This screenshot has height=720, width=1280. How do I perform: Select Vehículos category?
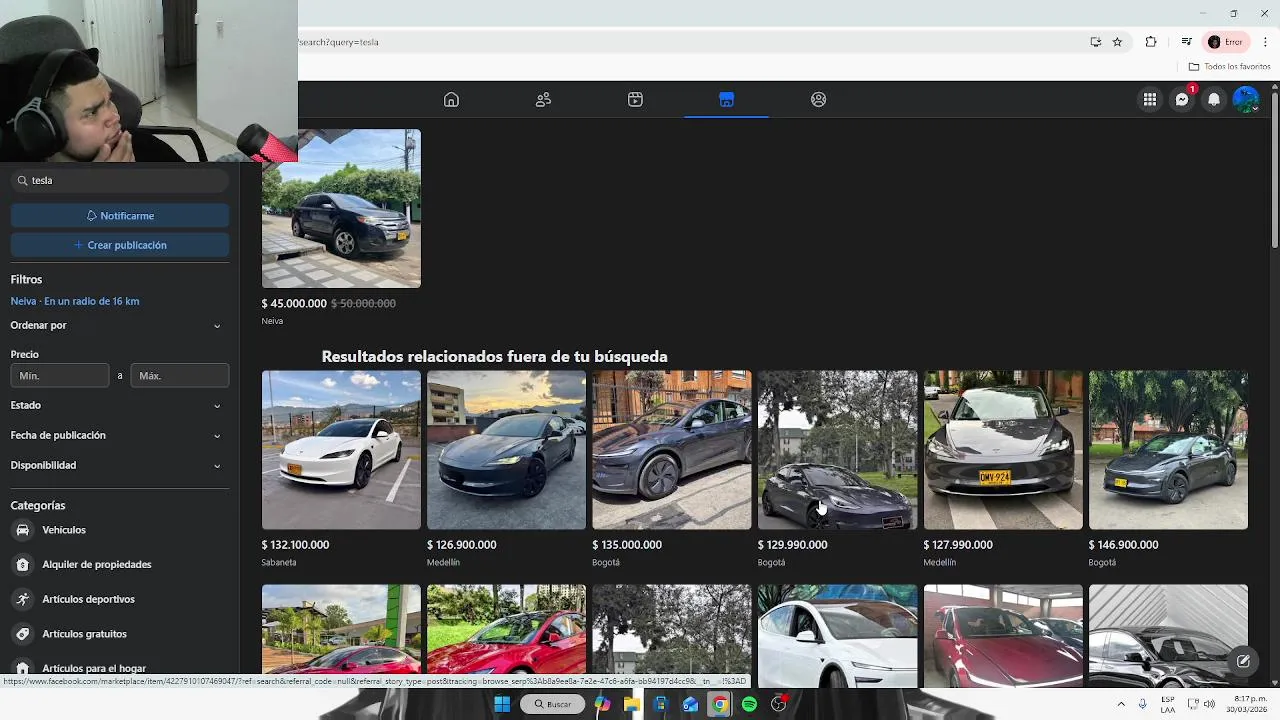[120, 530]
